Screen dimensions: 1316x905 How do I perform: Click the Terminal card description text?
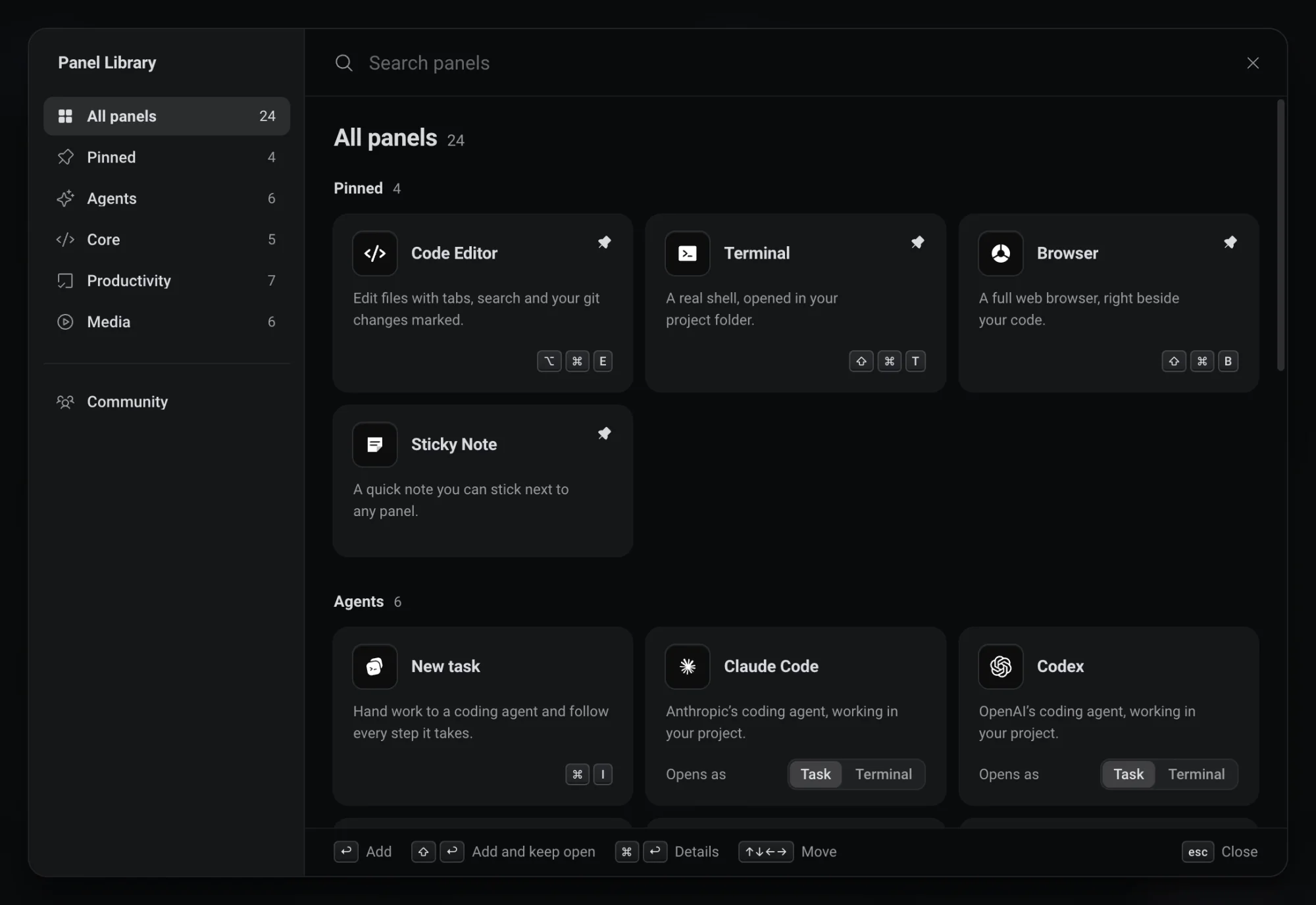point(751,309)
